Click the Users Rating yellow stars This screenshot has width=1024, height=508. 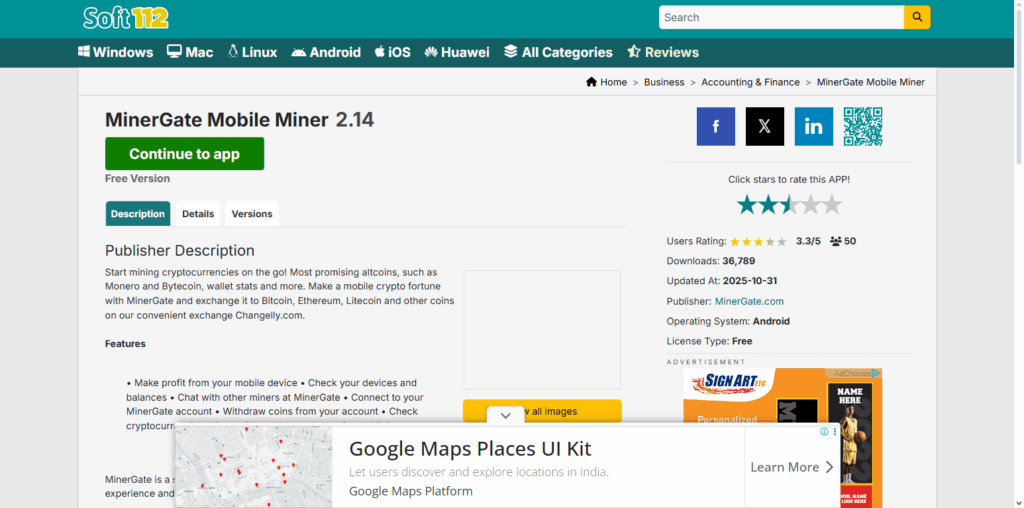[x=758, y=242]
